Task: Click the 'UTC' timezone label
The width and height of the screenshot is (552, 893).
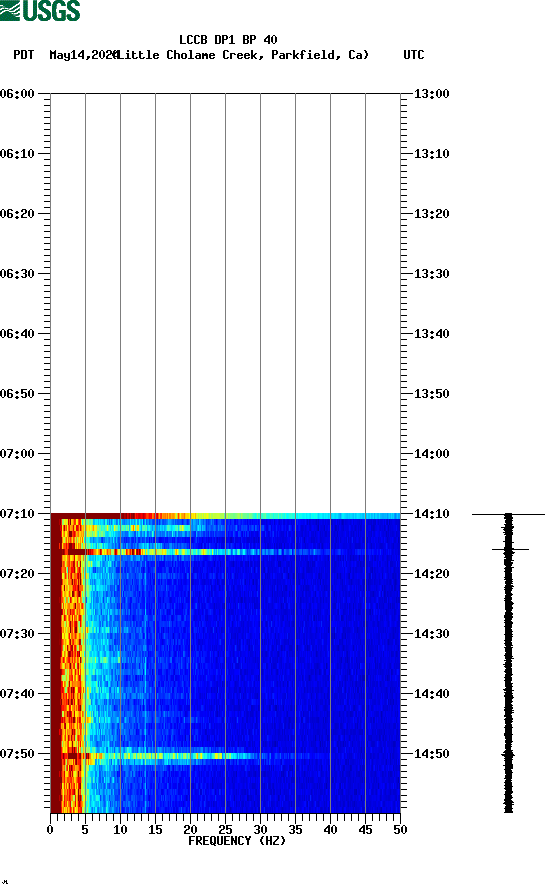Action: tap(414, 55)
